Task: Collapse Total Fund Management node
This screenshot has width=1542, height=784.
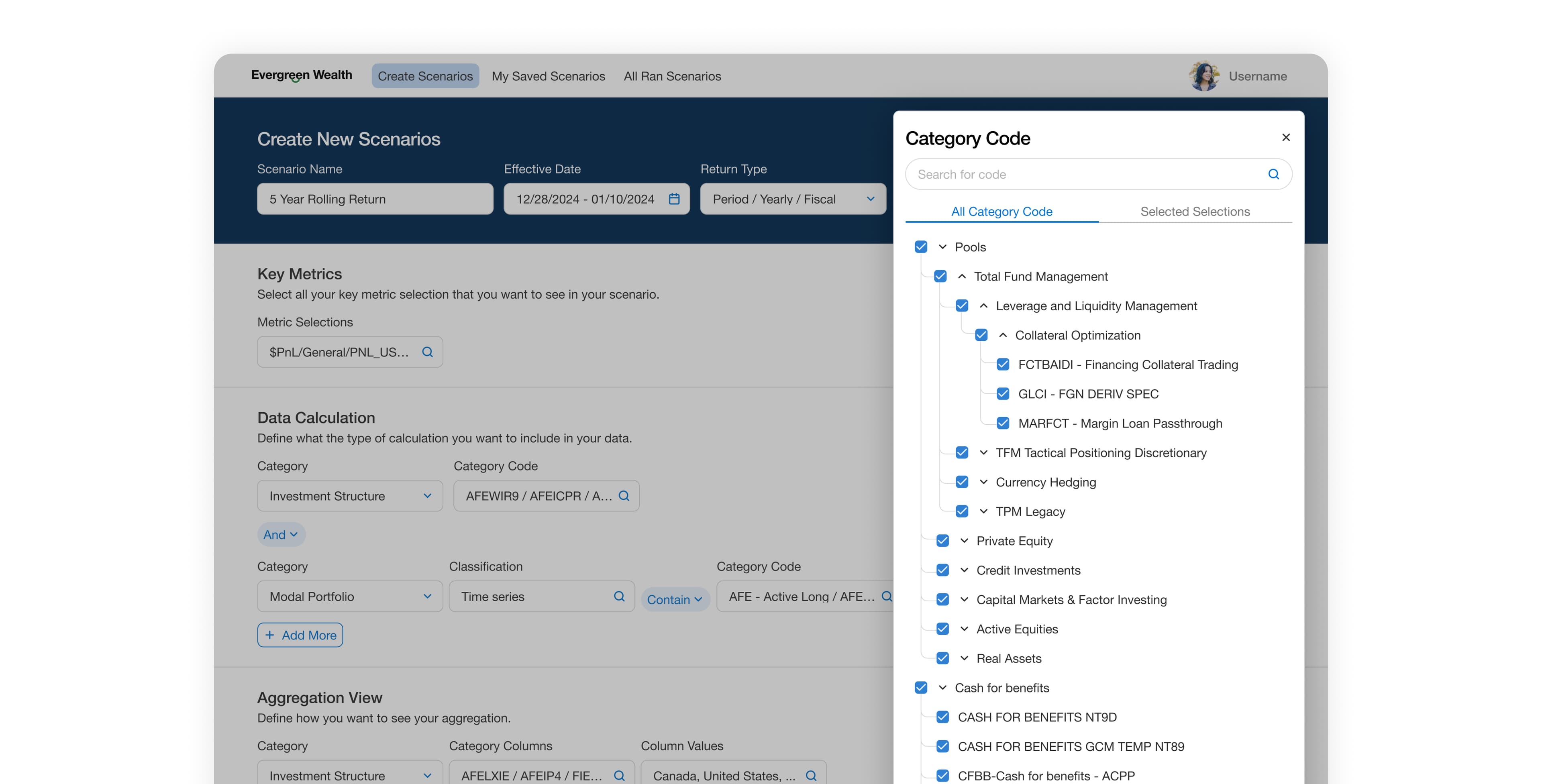Action: coord(962,276)
